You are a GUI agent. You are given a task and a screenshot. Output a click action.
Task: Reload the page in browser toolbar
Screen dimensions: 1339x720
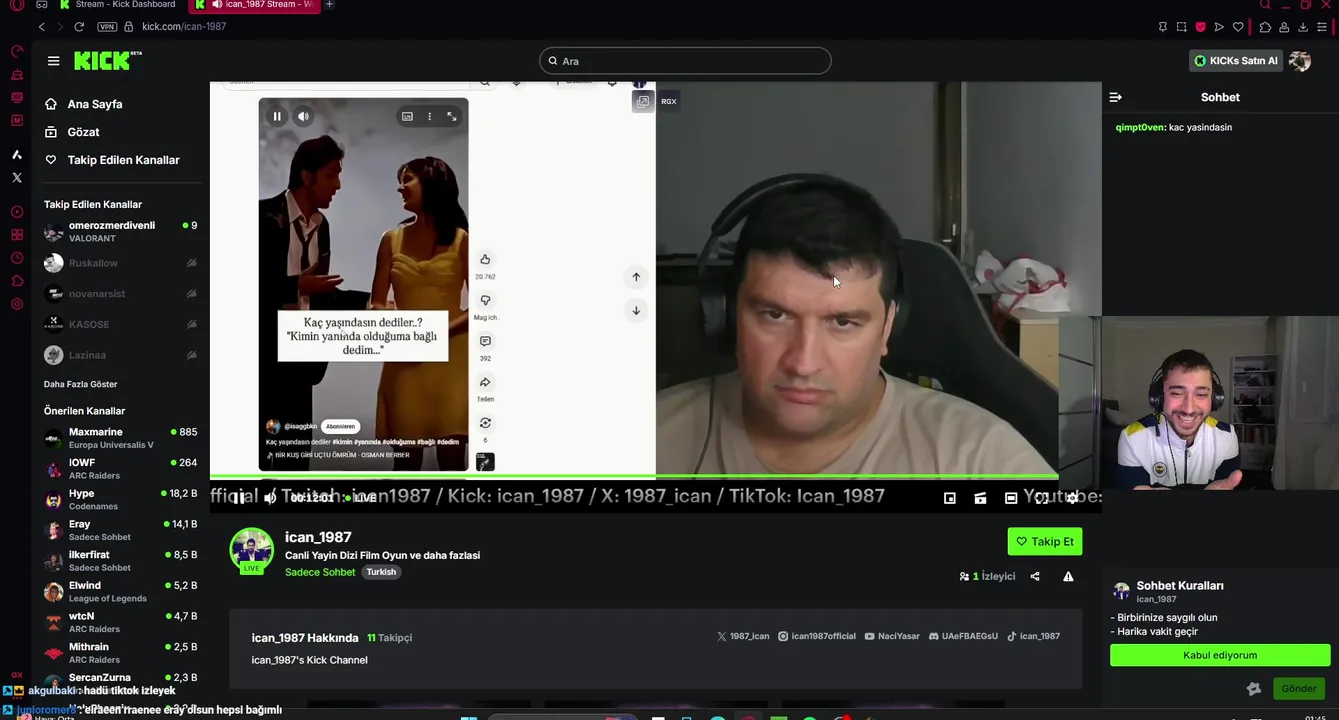pos(79,27)
